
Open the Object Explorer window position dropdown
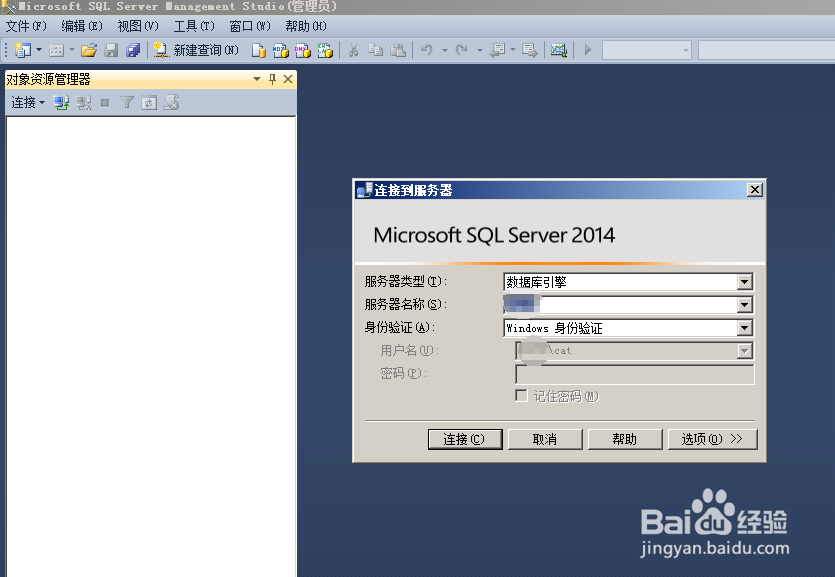[x=257, y=79]
